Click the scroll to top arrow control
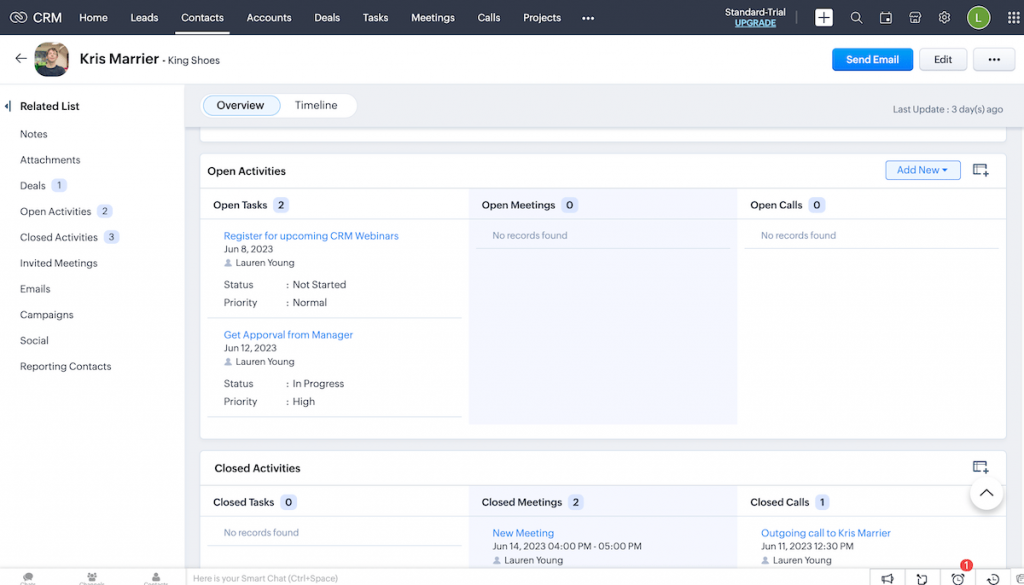The width and height of the screenshot is (1024, 585). point(986,492)
